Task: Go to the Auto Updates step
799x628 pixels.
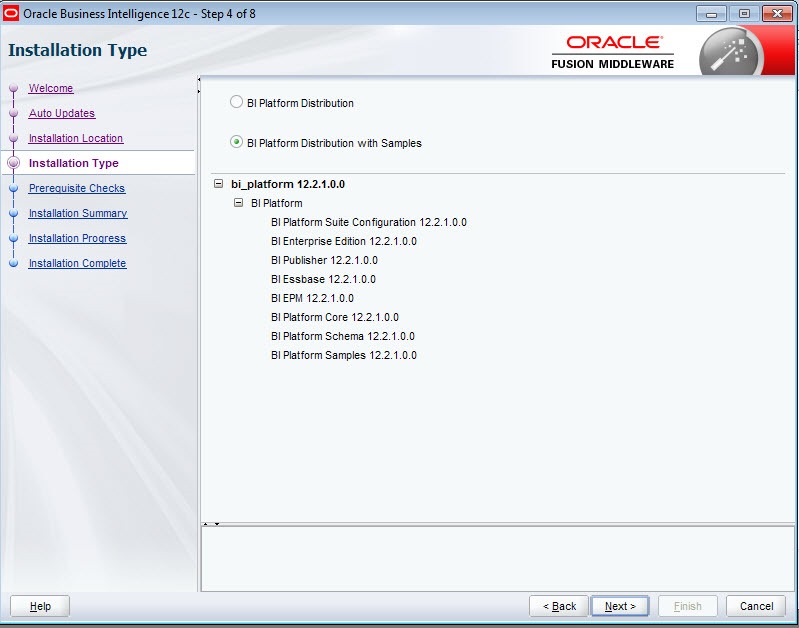Action: coord(62,113)
